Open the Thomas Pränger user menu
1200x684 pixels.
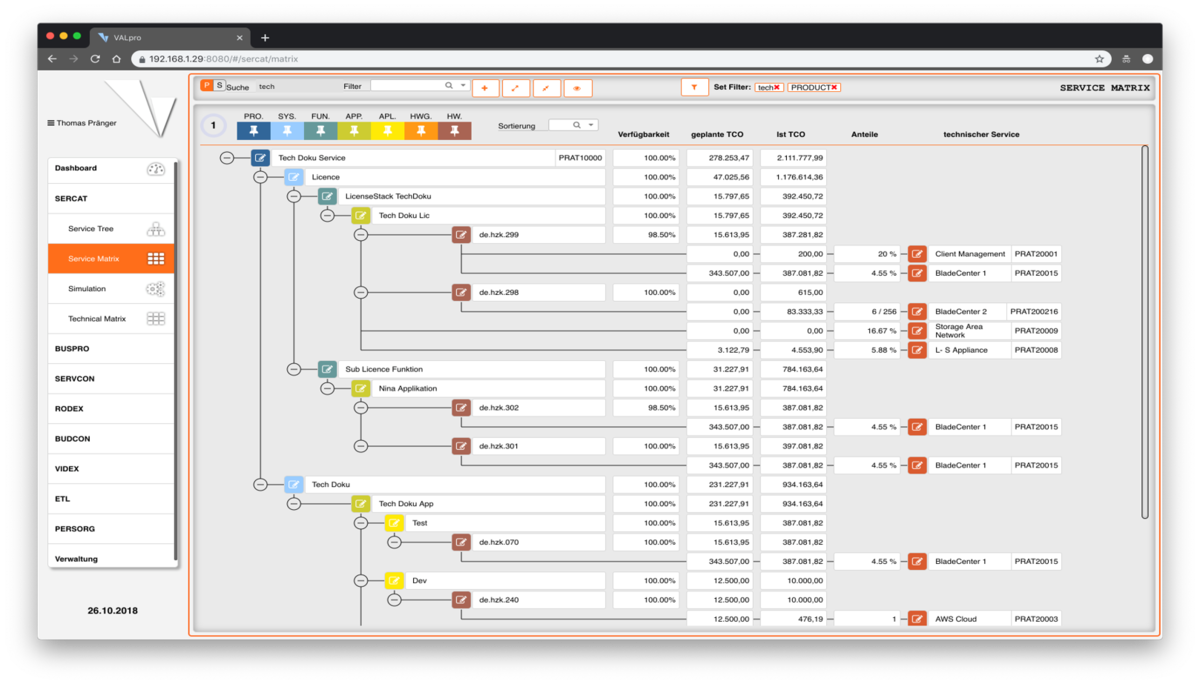[82, 123]
